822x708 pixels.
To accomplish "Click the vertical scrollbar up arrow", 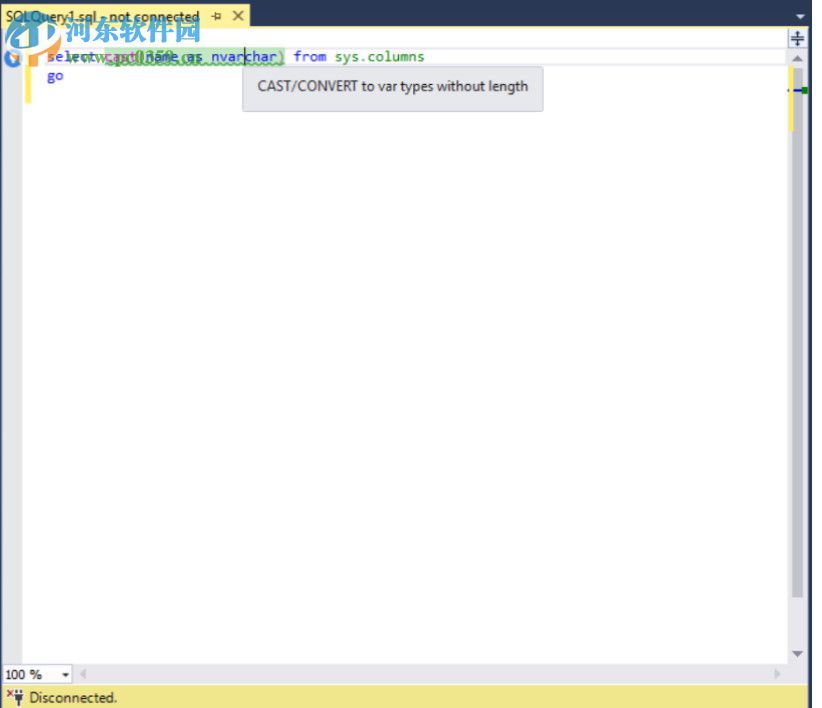I will (797, 59).
